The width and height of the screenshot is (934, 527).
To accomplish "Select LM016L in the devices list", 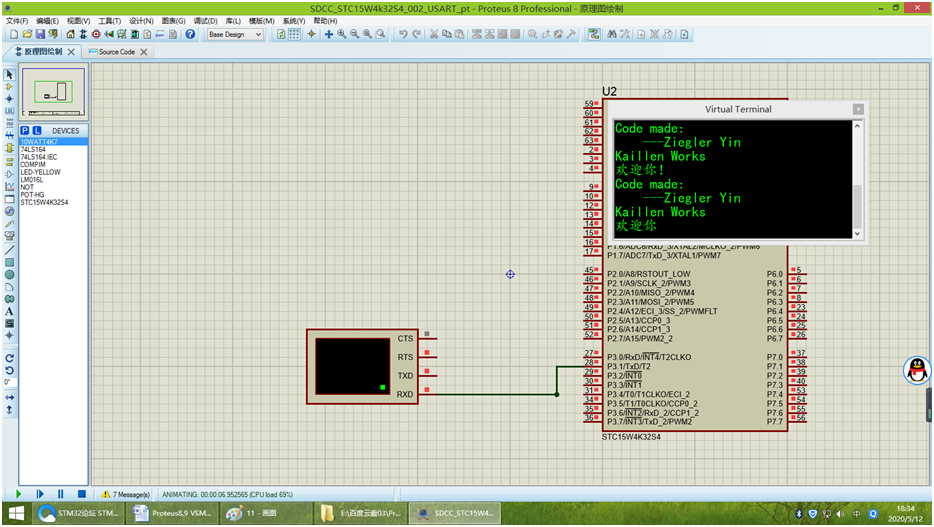I will [x=34, y=180].
